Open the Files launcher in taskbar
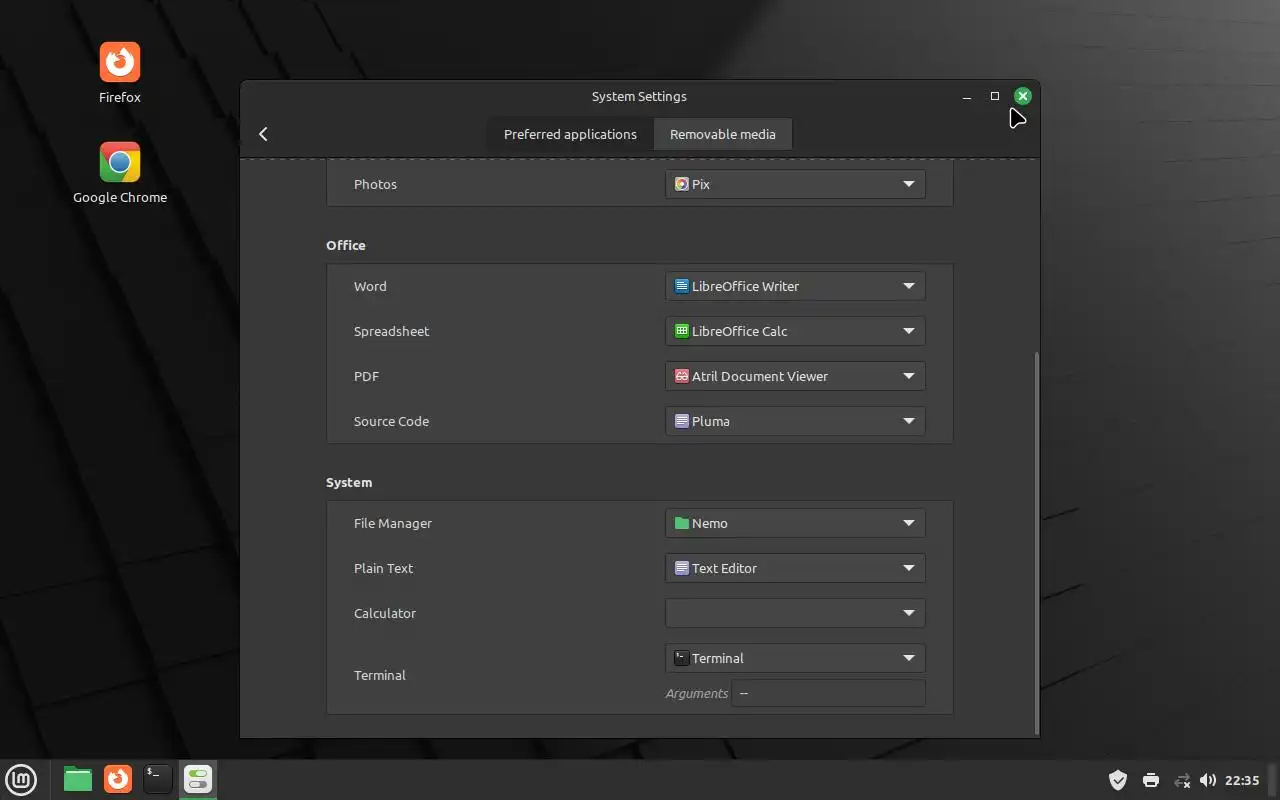This screenshot has height=800, width=1280. click(78, 779)
